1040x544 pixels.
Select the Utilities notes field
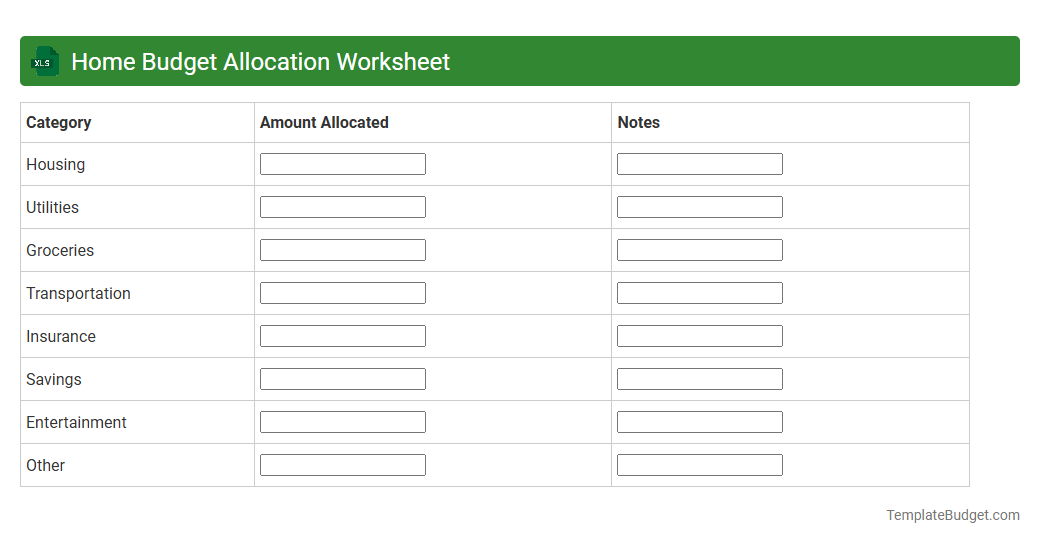[x=700, y=207]
